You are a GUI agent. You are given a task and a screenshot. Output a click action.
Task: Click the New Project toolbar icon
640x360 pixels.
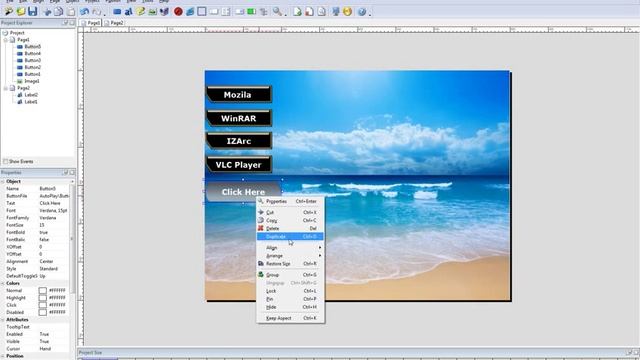pos(8,12)
